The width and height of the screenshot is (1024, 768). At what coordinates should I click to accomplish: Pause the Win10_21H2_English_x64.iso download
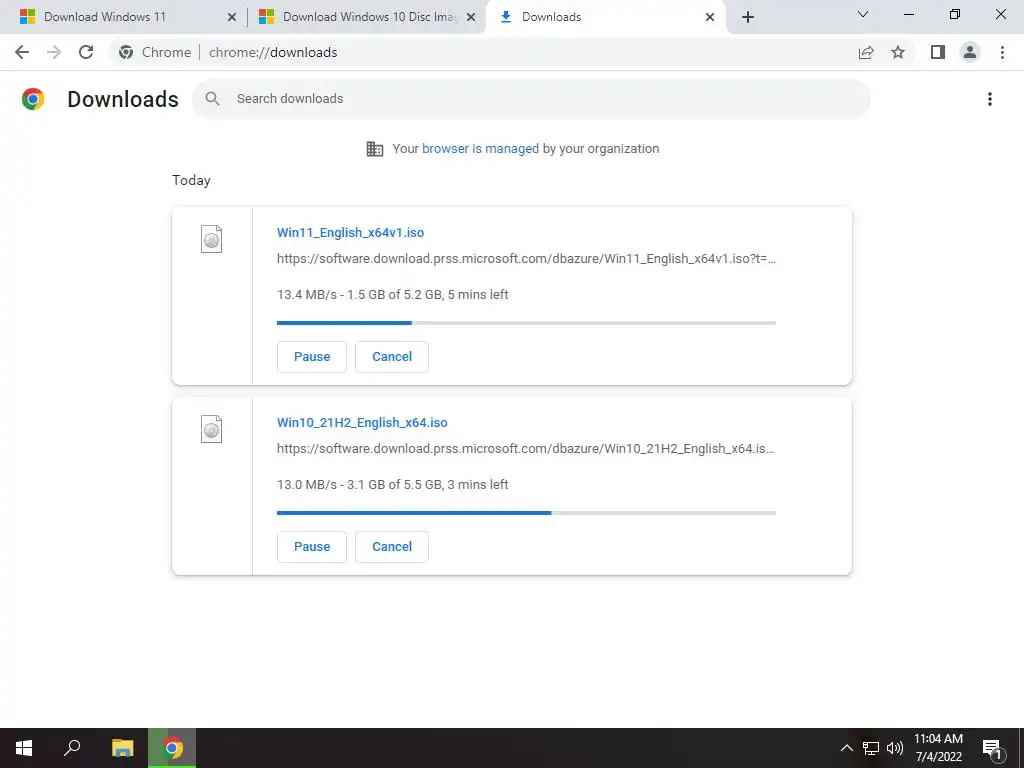(312, 547)
